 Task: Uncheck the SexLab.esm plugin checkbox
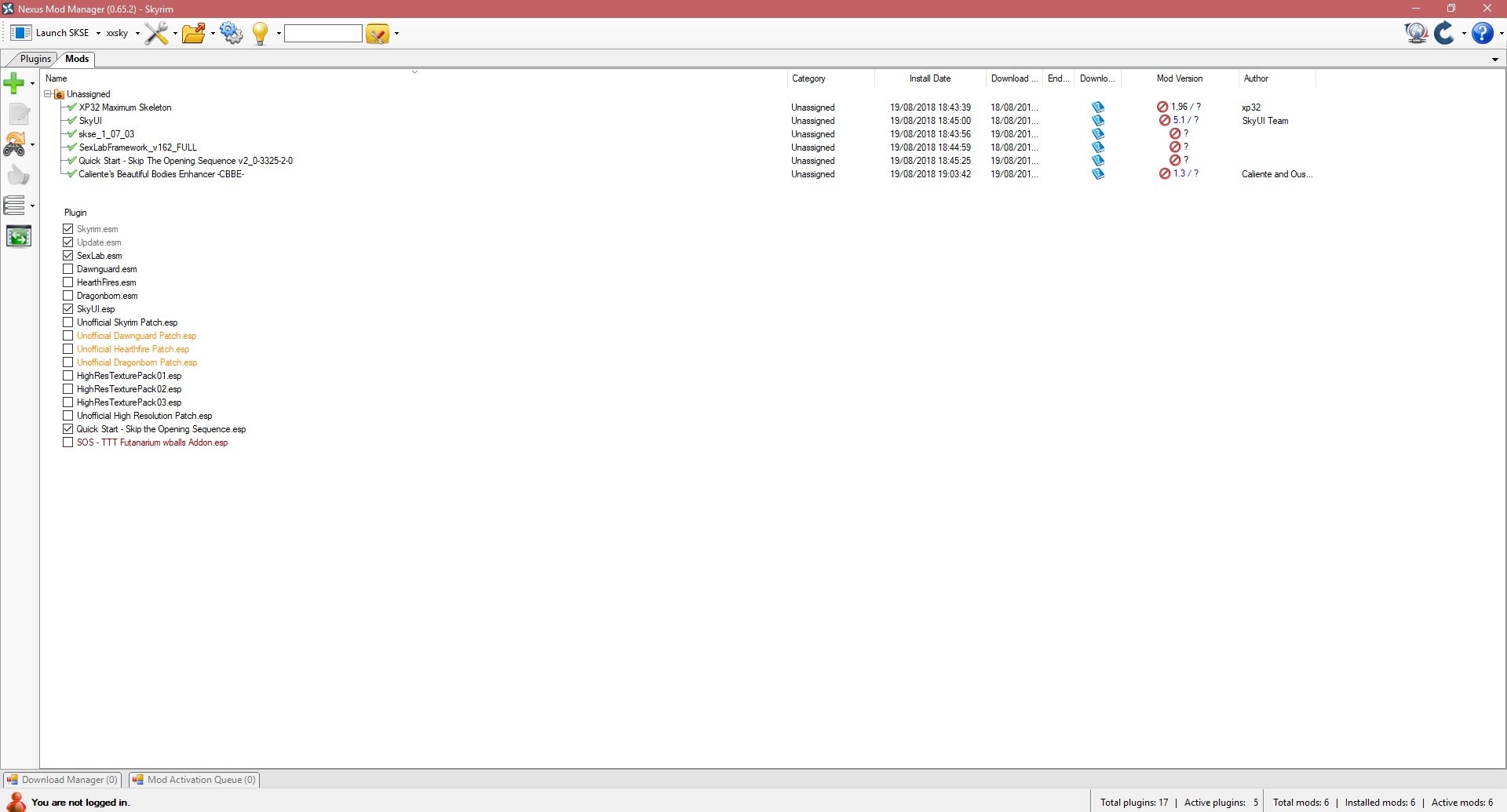click(x=68, y=256)
